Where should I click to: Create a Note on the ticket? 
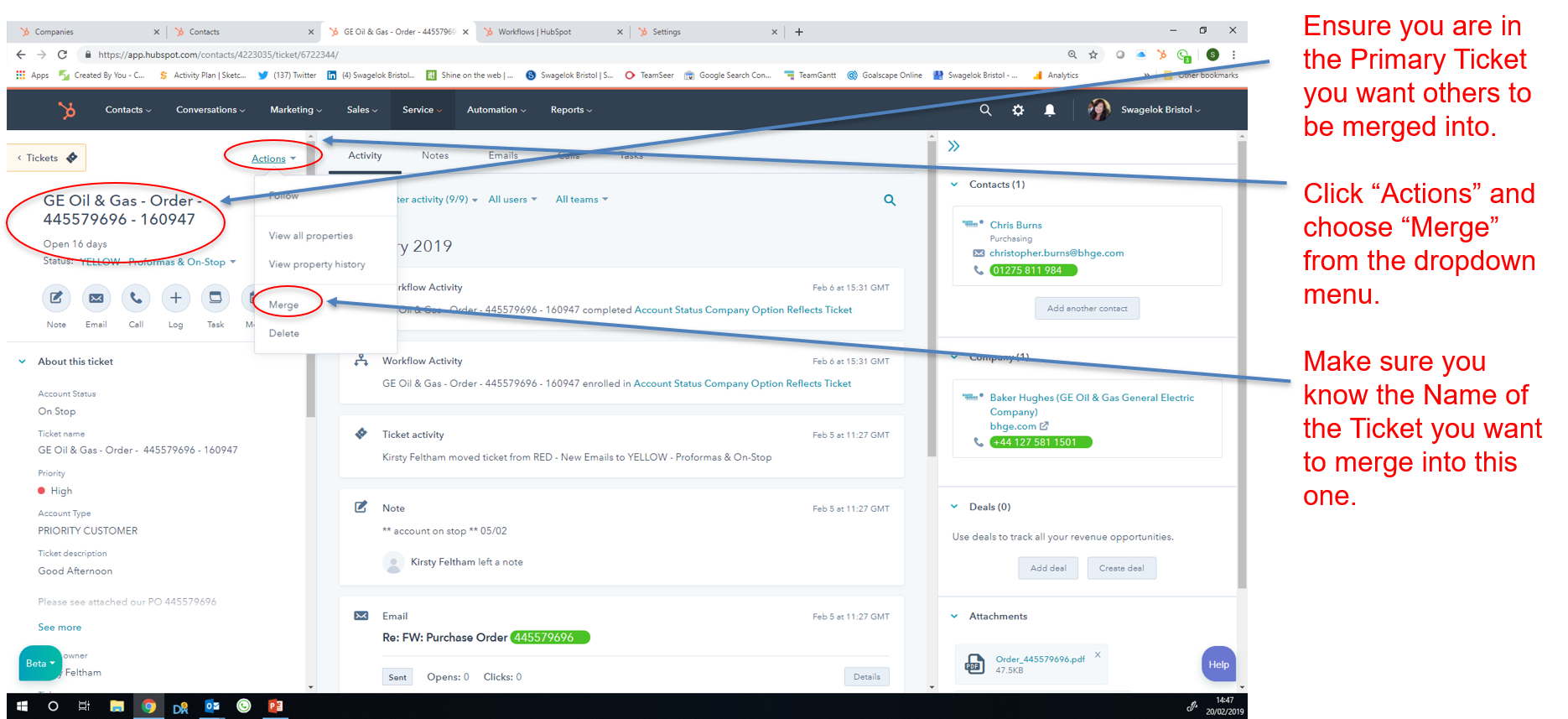pyautogui.click(x=56, y=298)
